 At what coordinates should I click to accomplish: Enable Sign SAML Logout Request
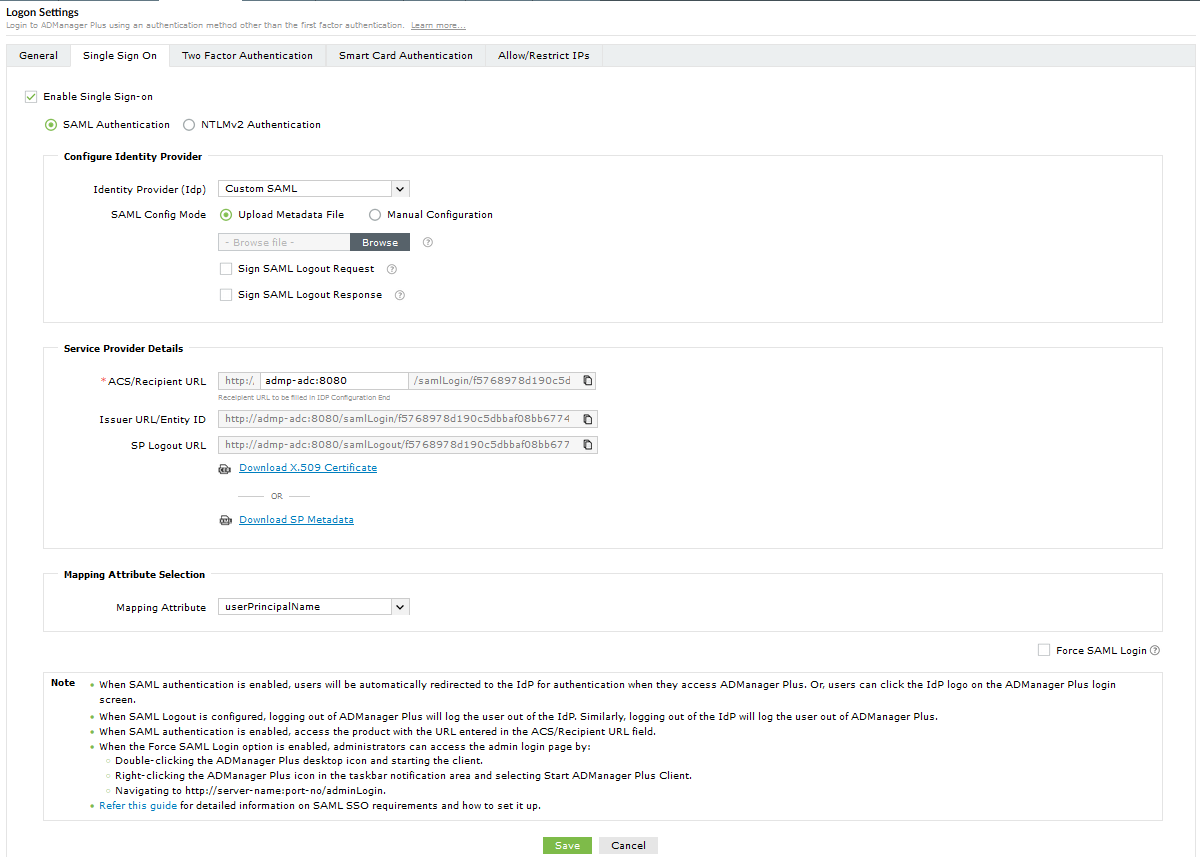point(226,269)
